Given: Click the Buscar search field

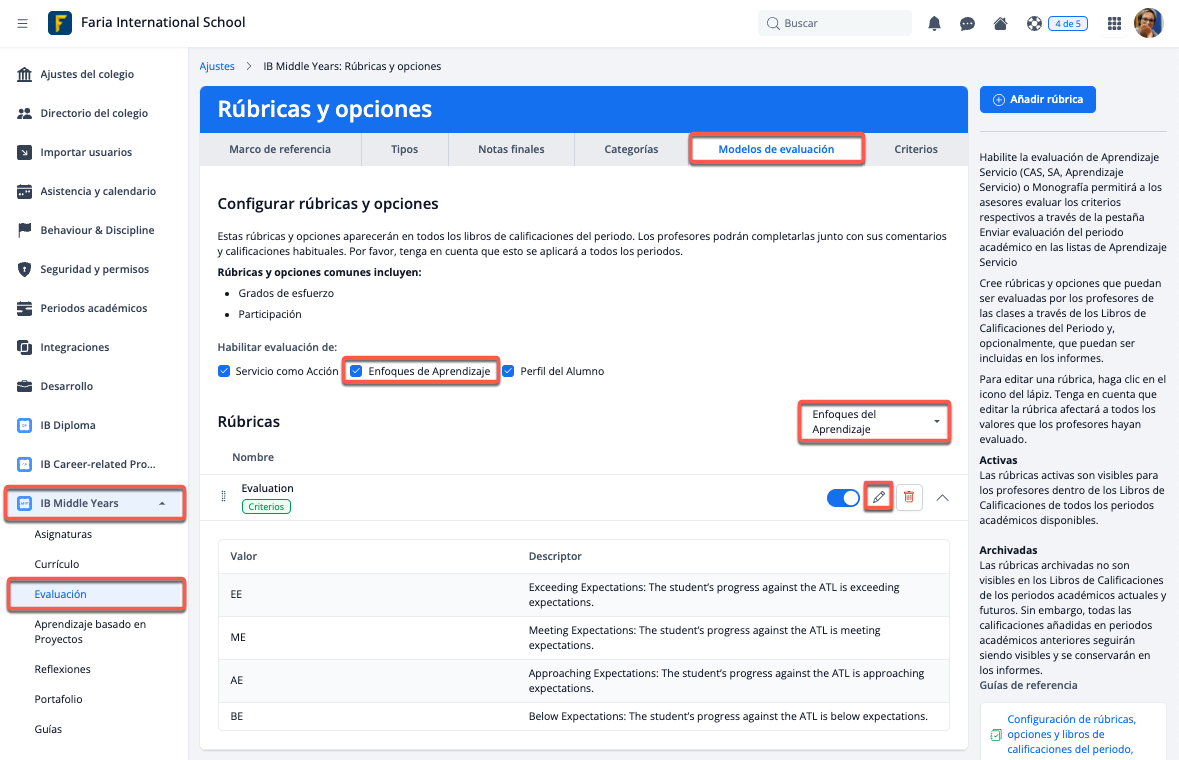Looking at the screenshot, I should 838,23.
